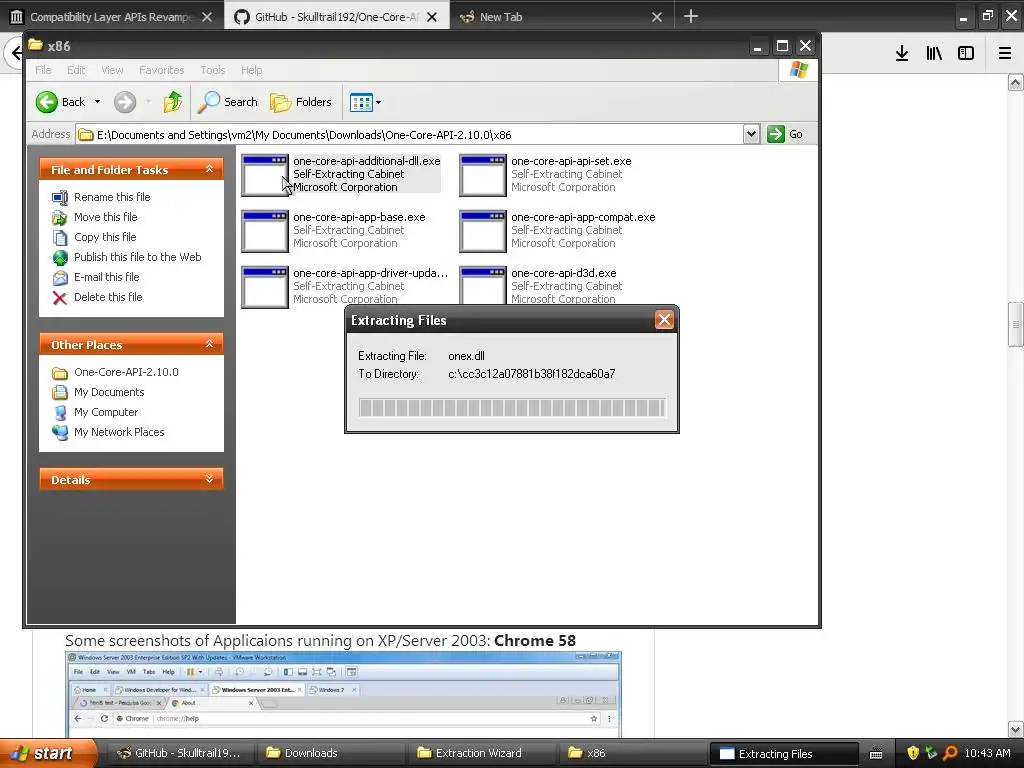Switch to Extracting Files taskbar button
Viewport: 1024px width, 768px height.
(x=783, y=754)
